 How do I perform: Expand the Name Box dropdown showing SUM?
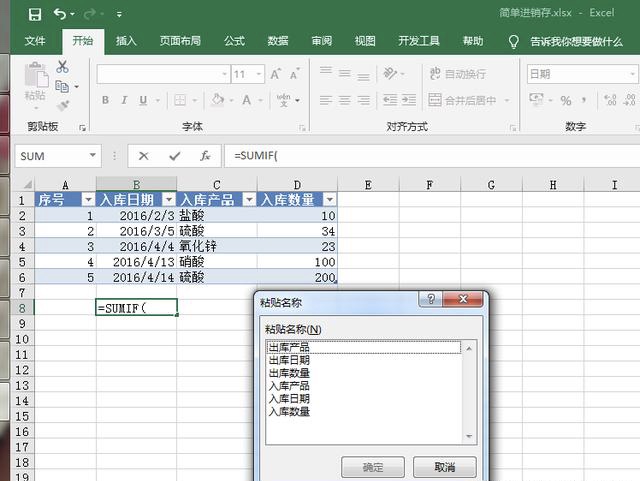(93, 156)
